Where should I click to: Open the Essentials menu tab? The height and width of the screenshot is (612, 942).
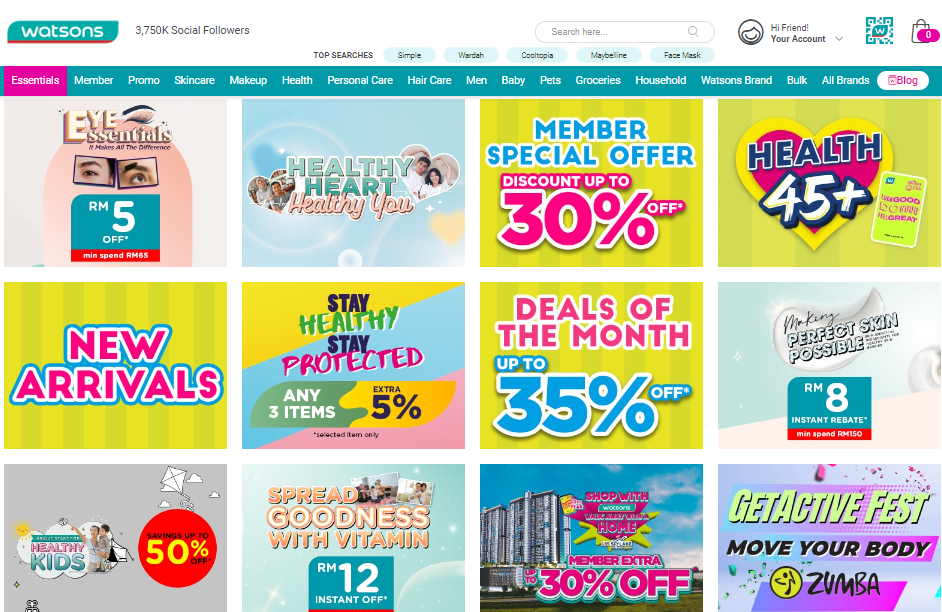(x=35, y=80)
